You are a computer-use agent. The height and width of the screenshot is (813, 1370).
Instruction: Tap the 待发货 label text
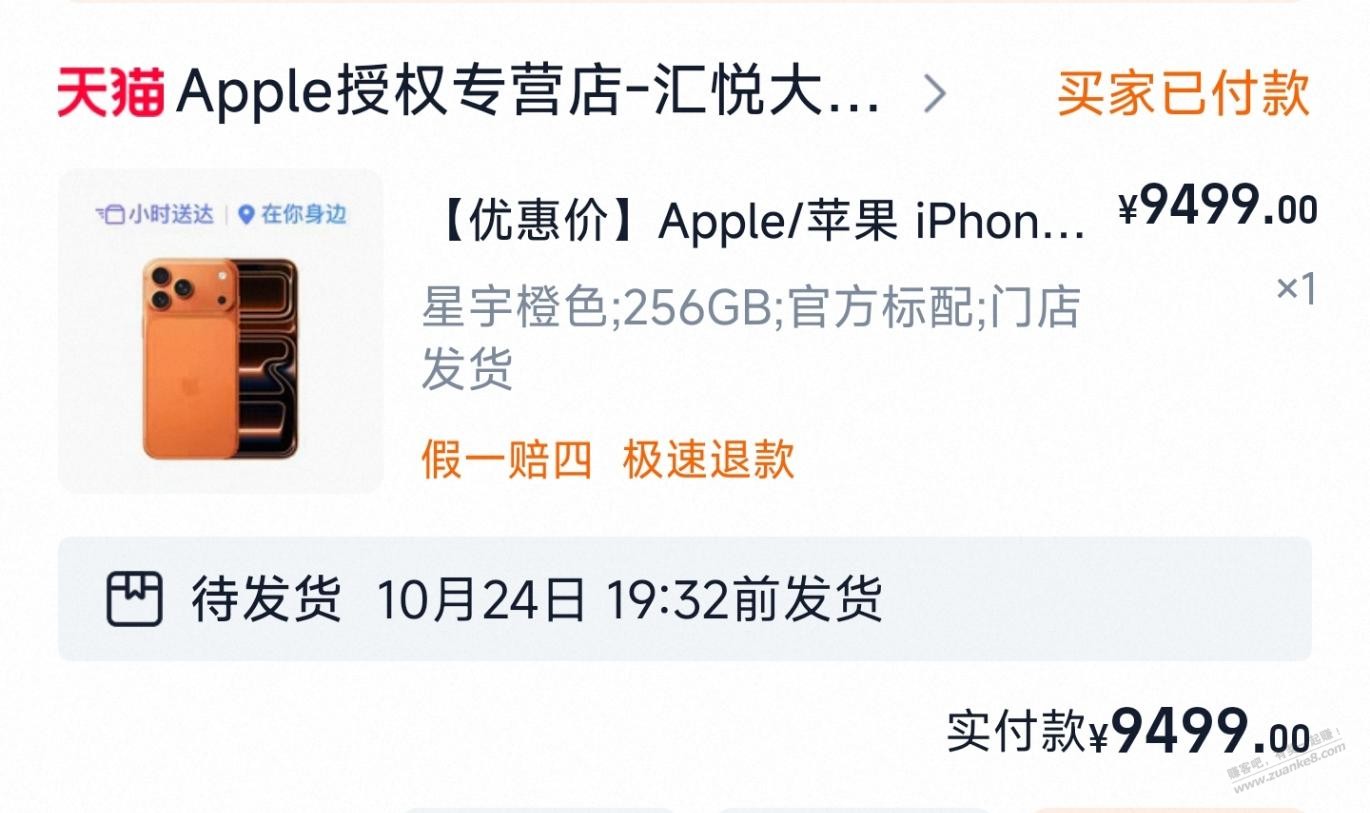click(x=266, y=600)
